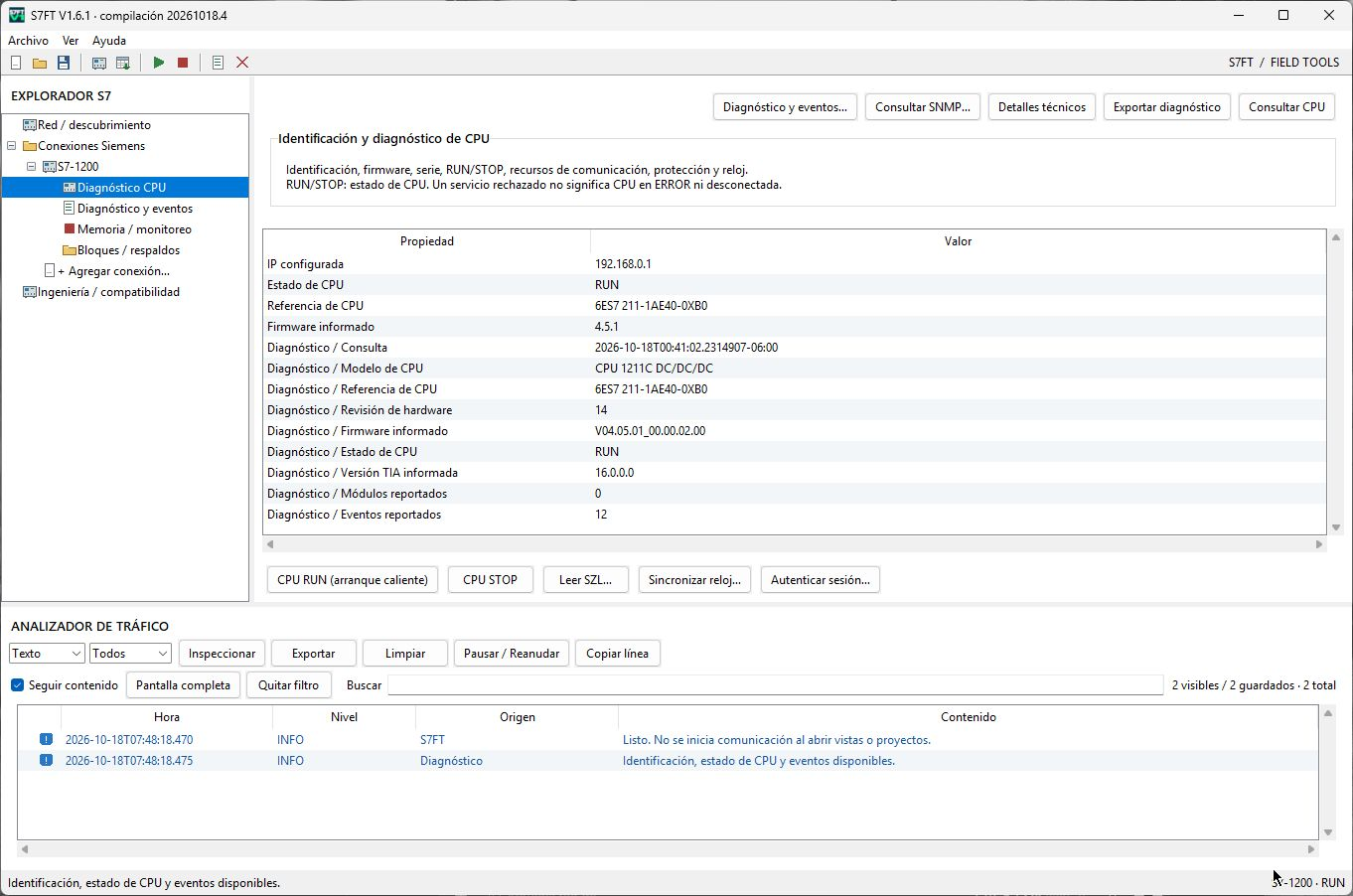Toggle the Seguir contenido checkbox
Viewport: 1353px width, 896px height.
click(x=17, y=685)
